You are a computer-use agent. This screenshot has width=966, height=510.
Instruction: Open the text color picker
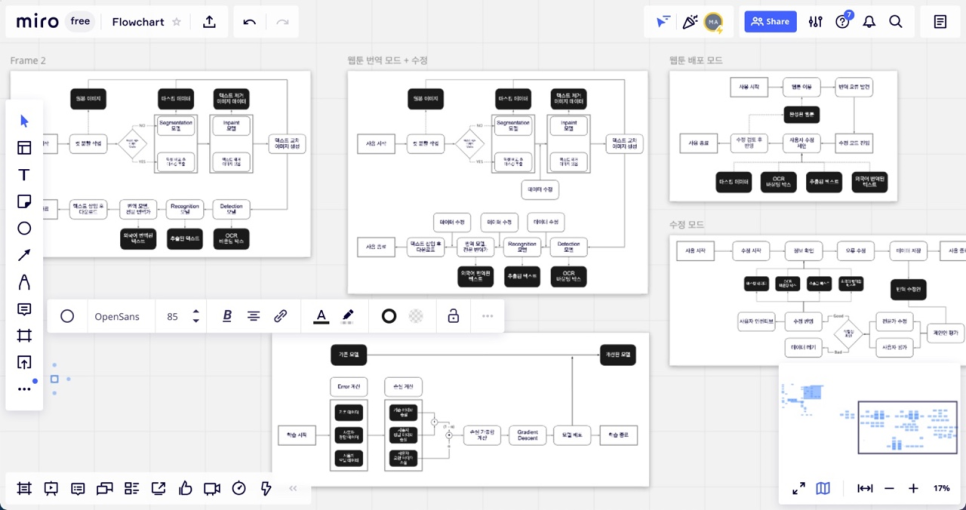[321, 316]
